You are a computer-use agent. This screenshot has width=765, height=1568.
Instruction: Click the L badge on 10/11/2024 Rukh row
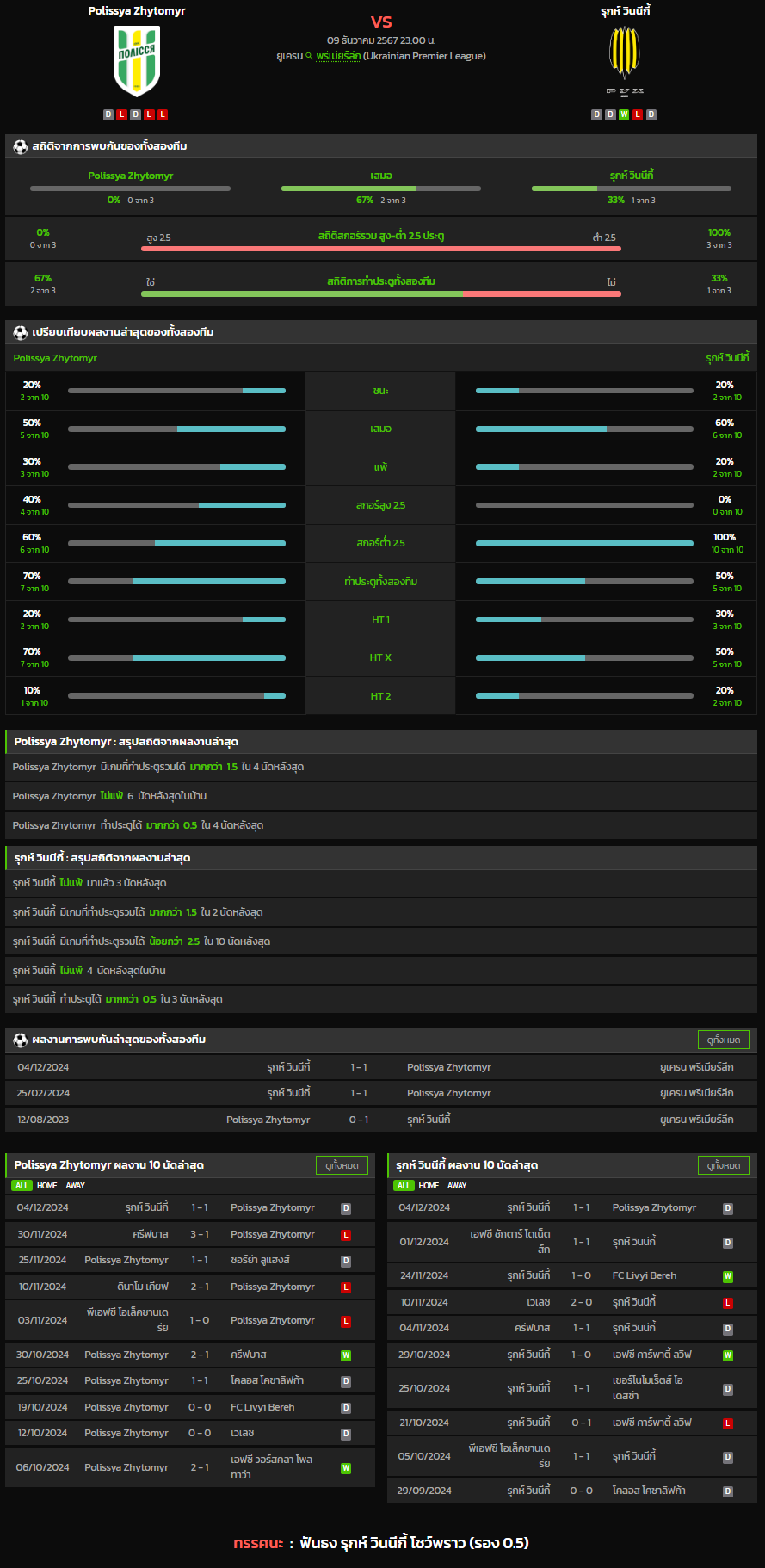728,1303
